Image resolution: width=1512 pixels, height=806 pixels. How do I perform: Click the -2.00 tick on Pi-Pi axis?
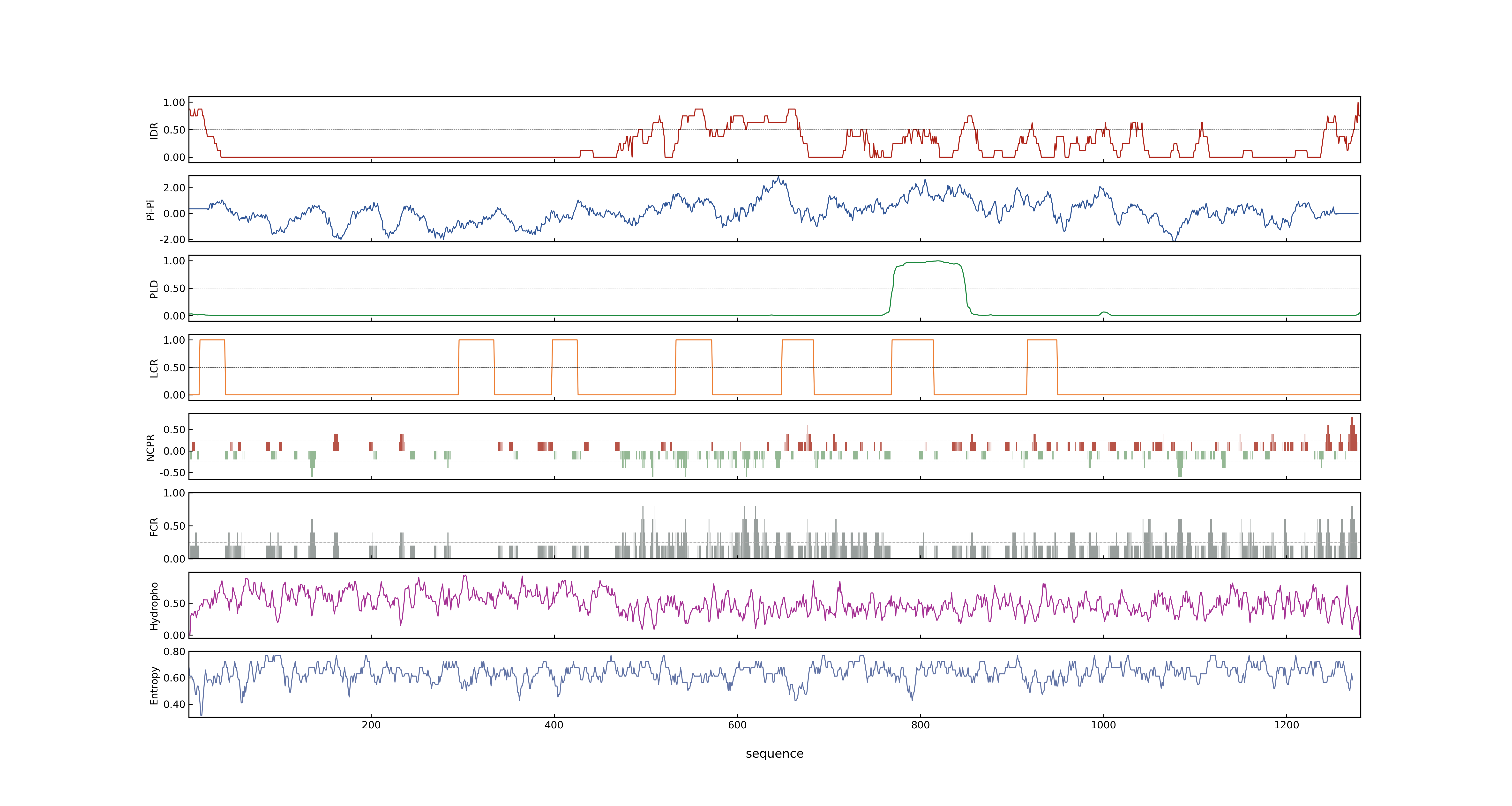tap(172, 239)
